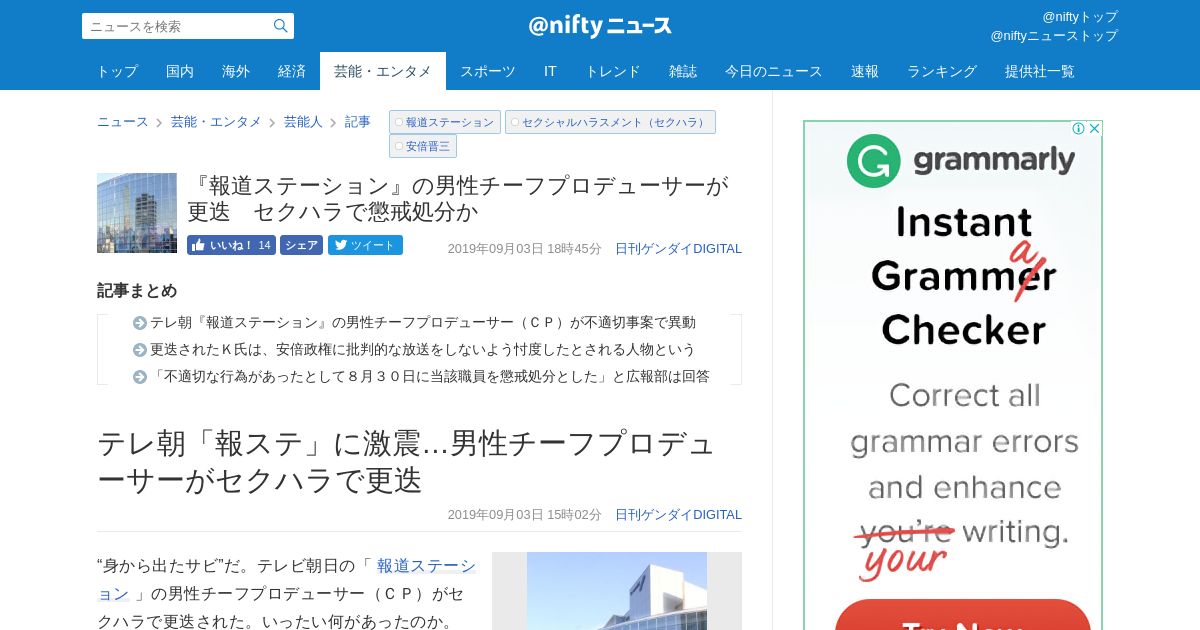Click the 記事 breadcrumb link
The height and width of the screenshot is (630, 1200).
click(358, 122)
